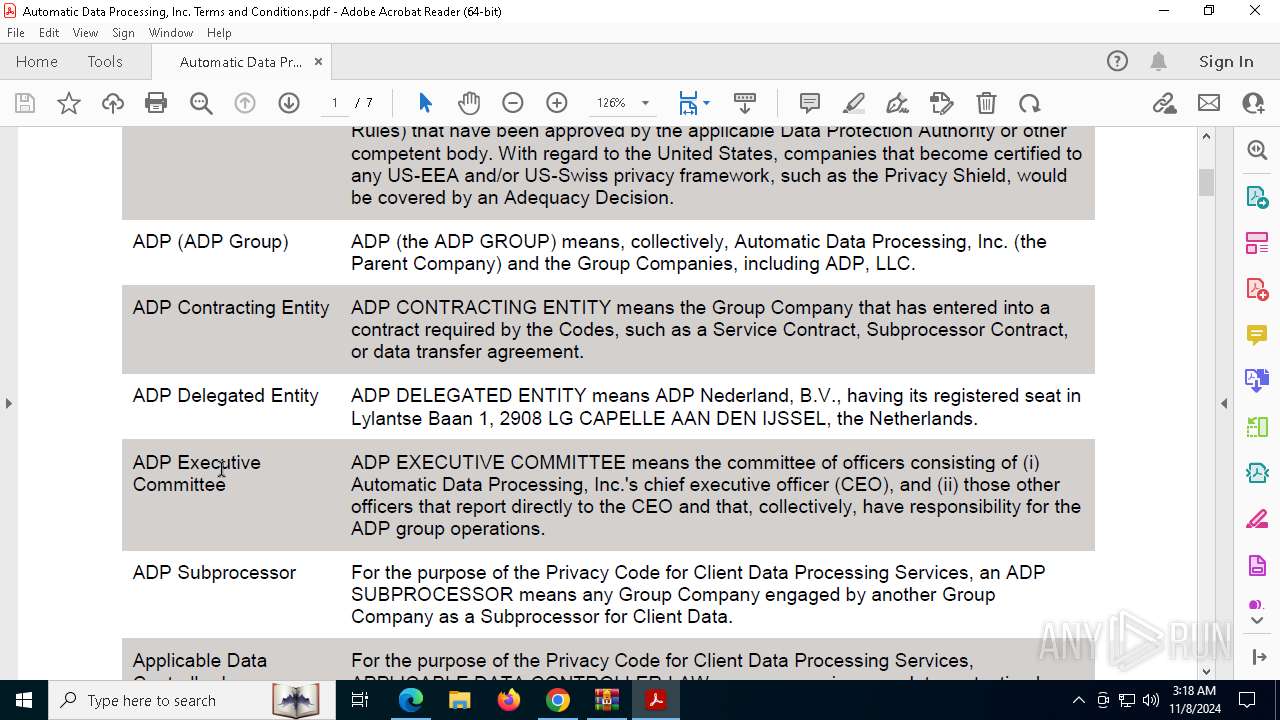Open the Organize Pages tool in the right pane
This screenshot has width=1280, height=720.
1257,427
